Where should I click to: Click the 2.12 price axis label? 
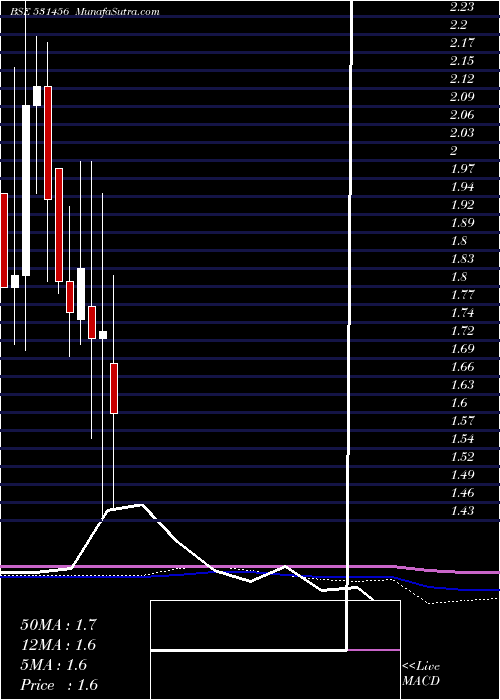(462, 79)
